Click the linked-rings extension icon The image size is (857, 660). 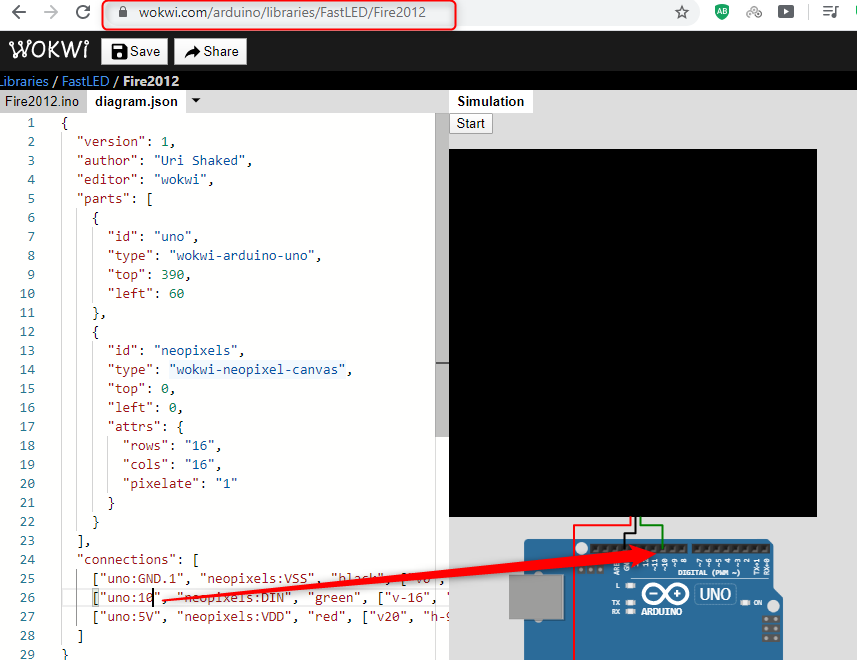point(754,12)
